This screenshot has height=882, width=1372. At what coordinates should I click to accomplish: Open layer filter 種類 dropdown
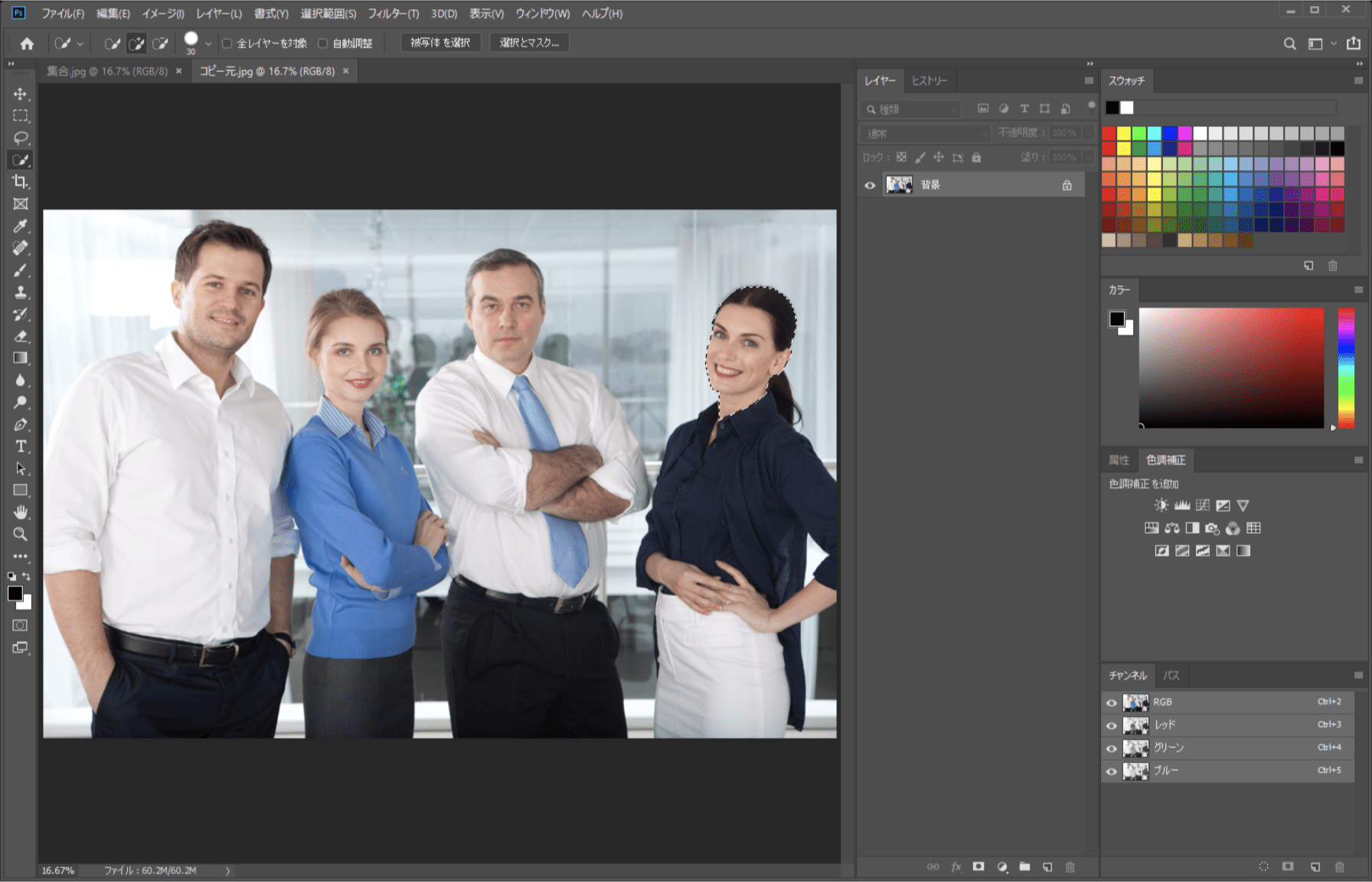[x=910, y=109]
